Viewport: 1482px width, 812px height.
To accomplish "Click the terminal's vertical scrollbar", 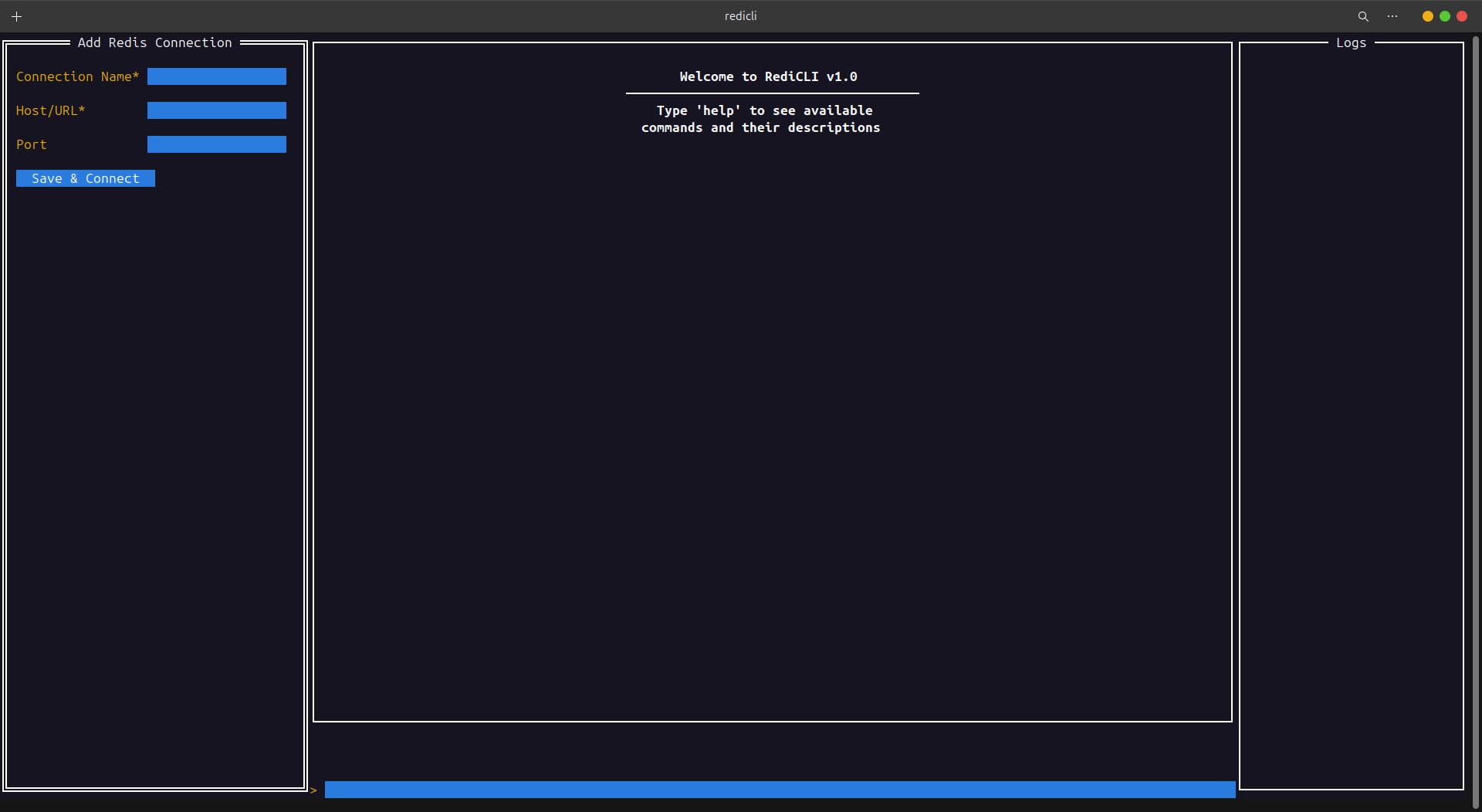I will coord(1476,417).
